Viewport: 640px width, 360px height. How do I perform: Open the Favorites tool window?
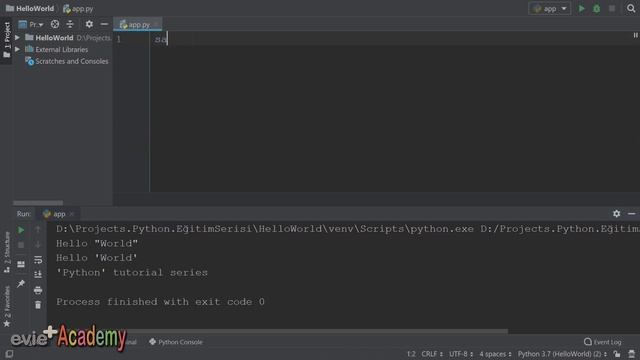[7, 306]
